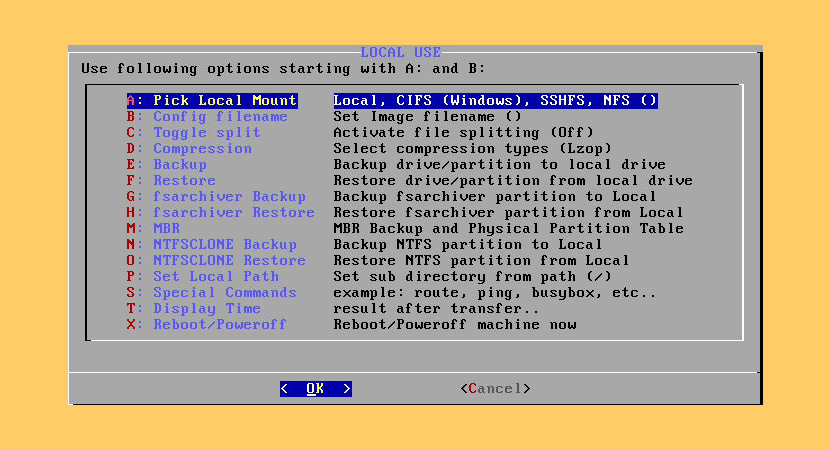Select the 'A: Pick Local Mount' menu entry

tap(212, 101)
